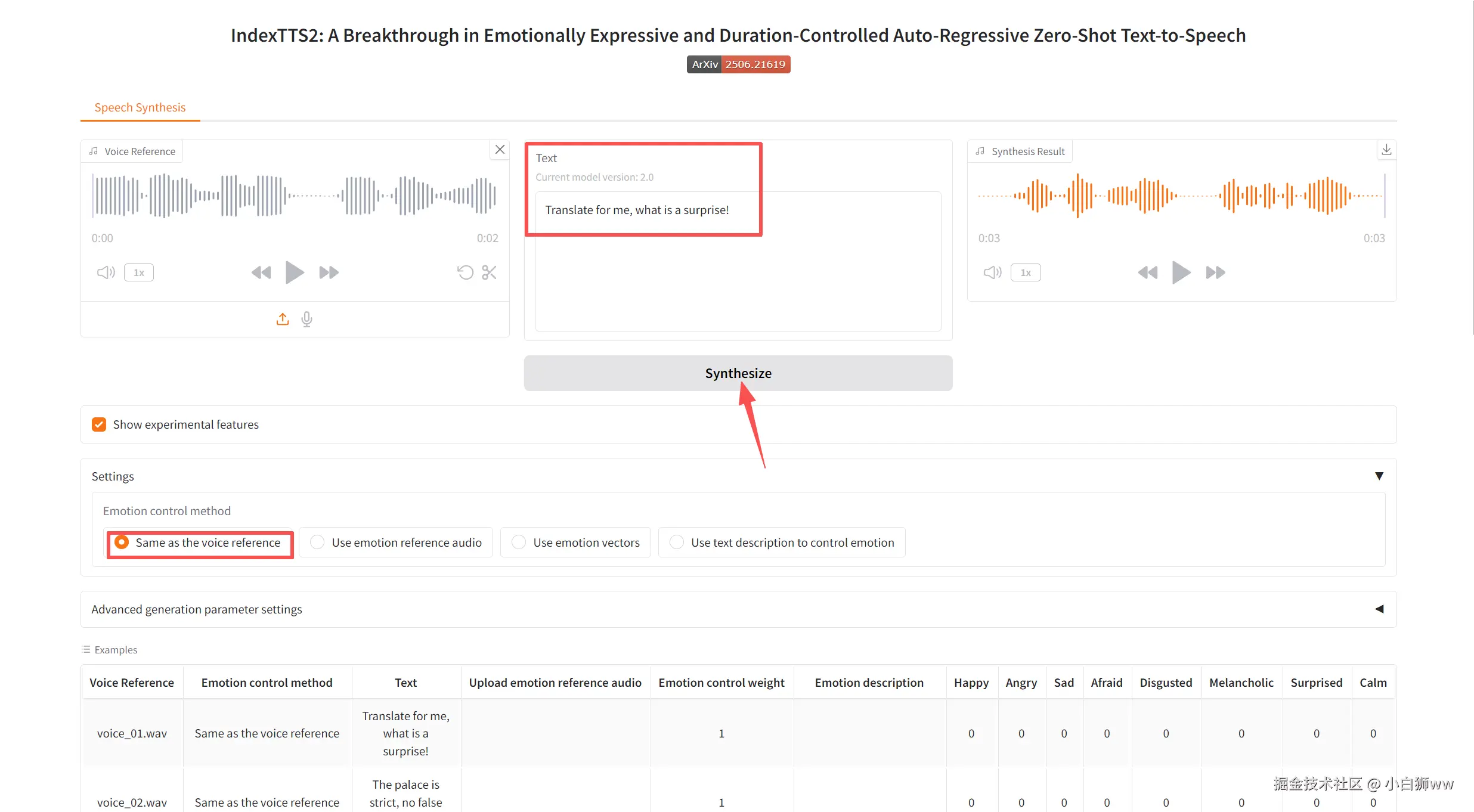Image resolution: width=1474 pixels, height=812 pixels.
Task: Upload a voice reference file
Action: tap(283, 320)
